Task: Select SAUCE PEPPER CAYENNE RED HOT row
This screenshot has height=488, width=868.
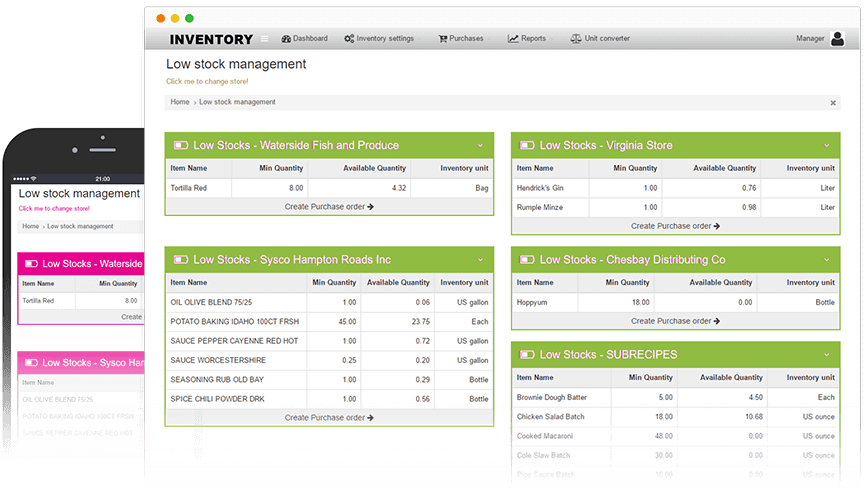Action: [329, 341]
